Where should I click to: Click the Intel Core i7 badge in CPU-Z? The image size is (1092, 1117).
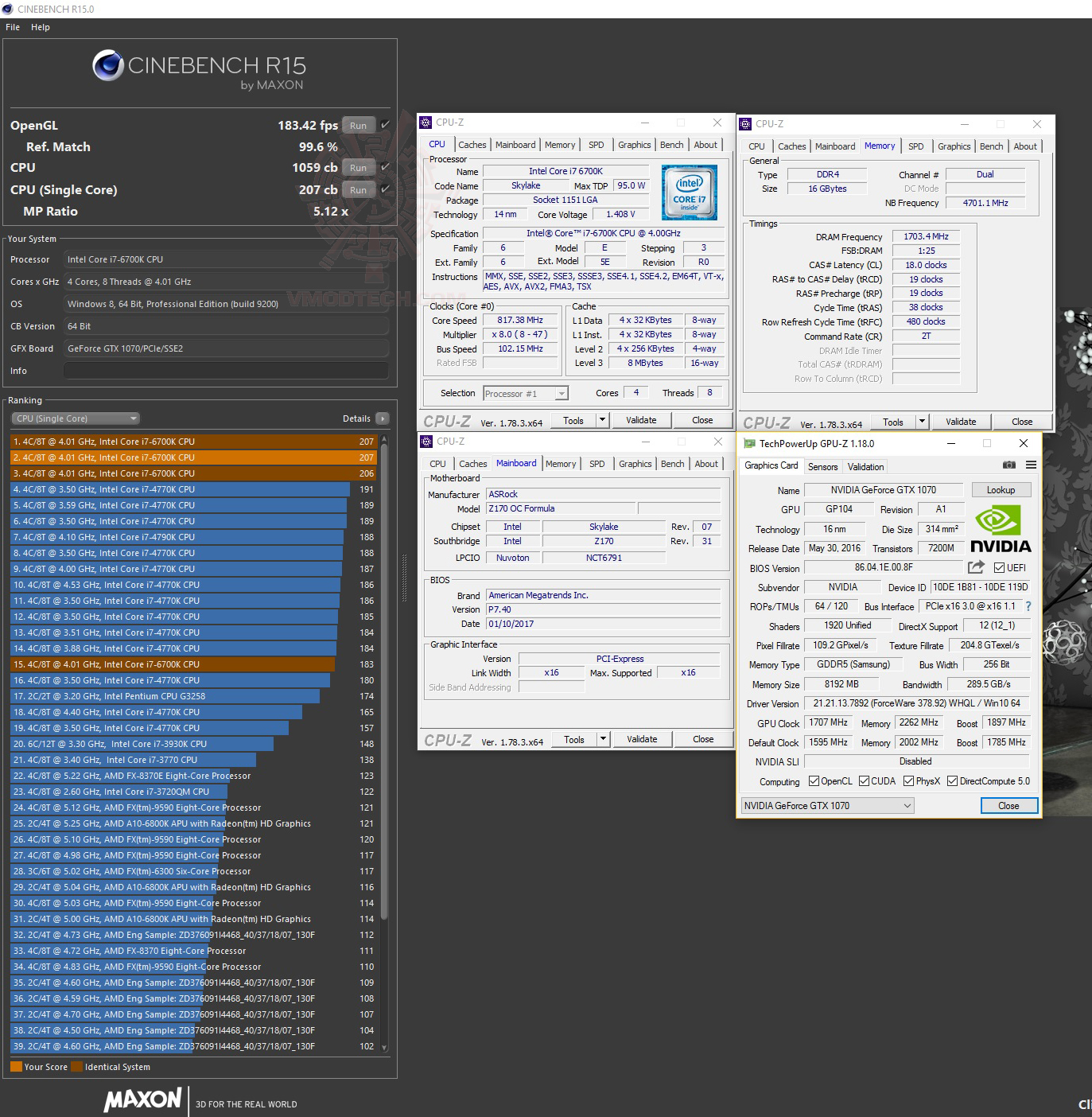pyautogui.click(x=689, y=192)
